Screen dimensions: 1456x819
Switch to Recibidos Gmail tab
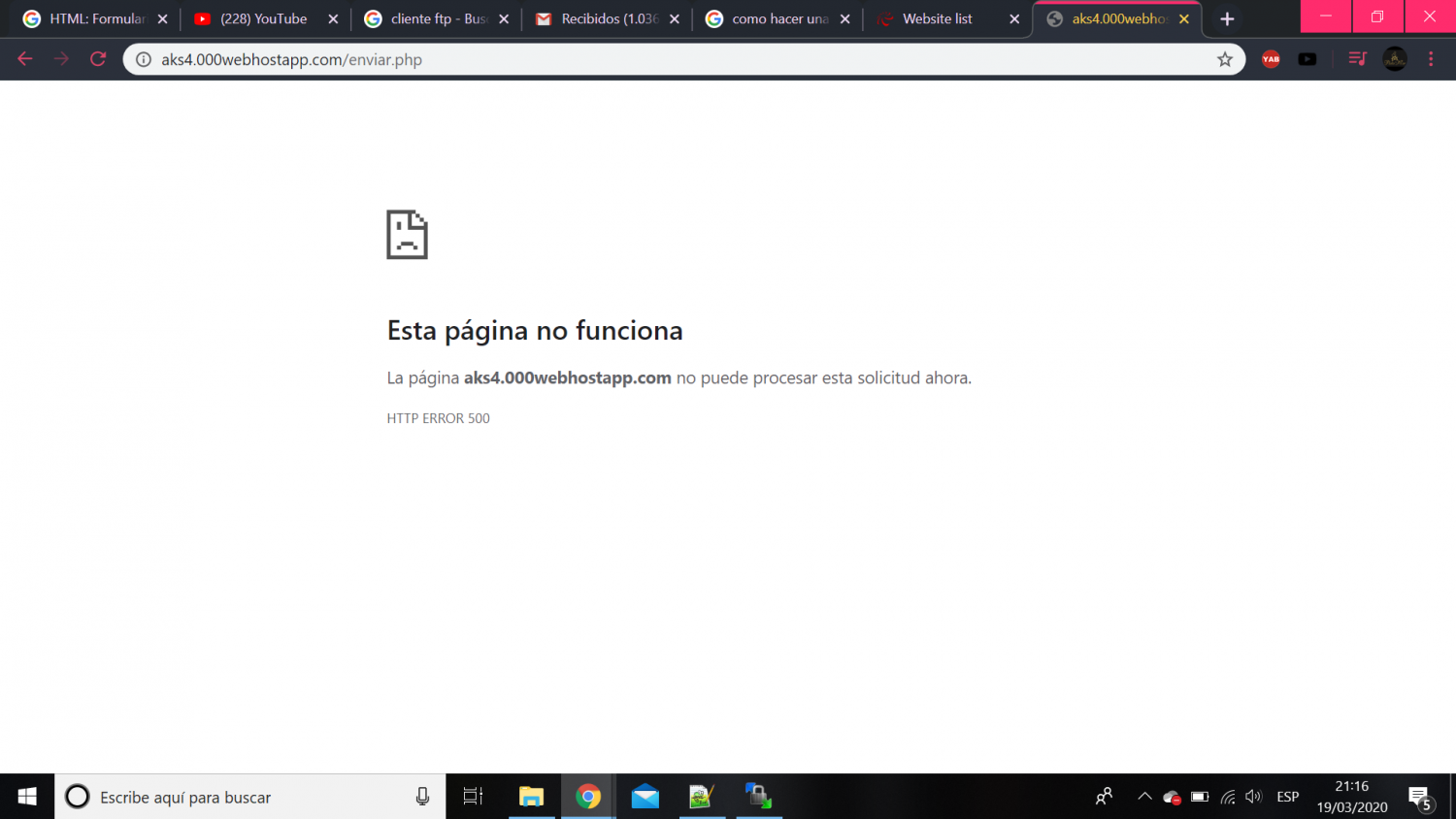tap(608, 18)
